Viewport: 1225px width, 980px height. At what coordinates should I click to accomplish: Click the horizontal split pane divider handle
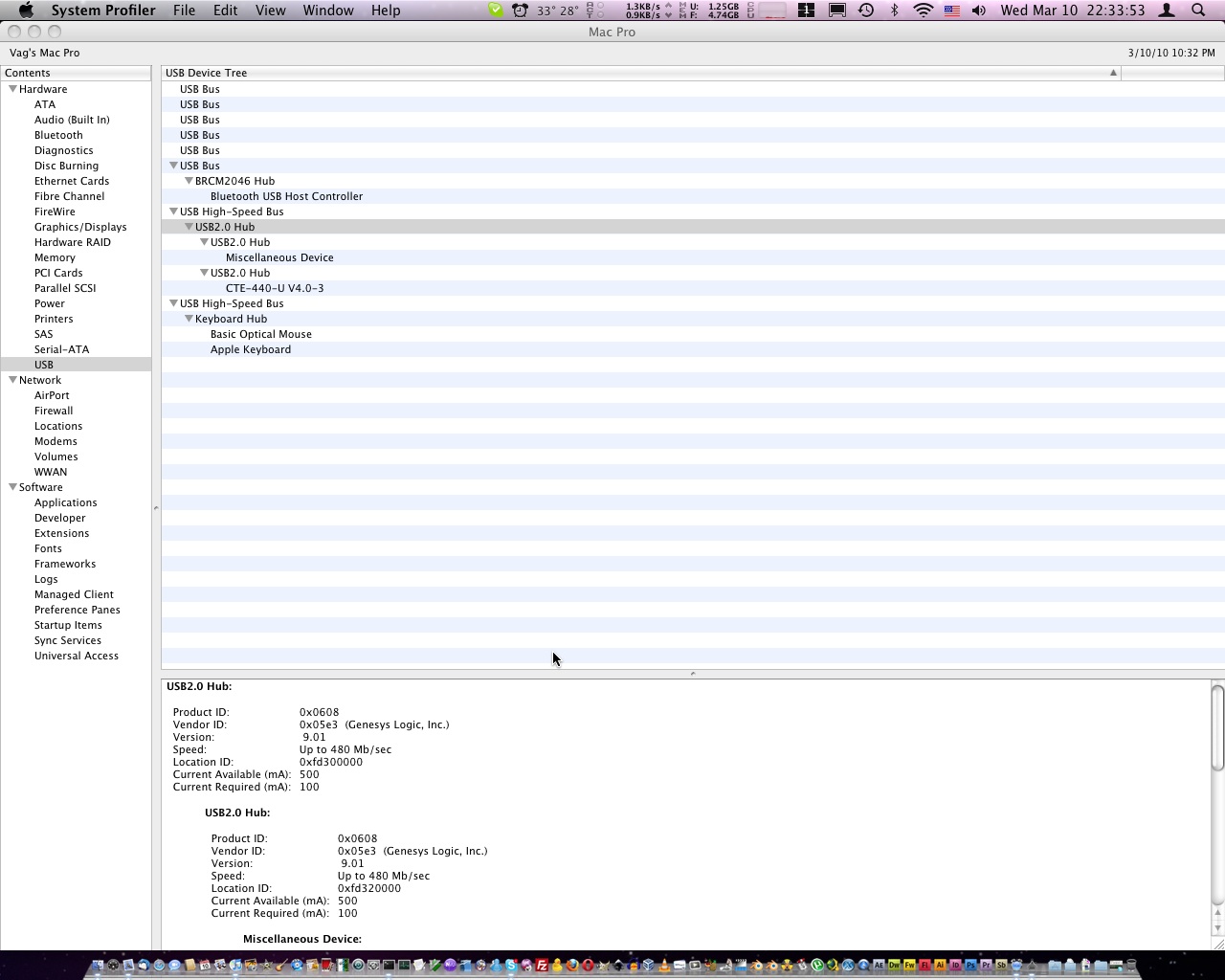693,674
